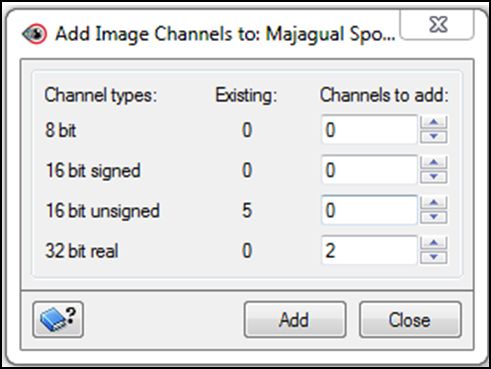This screenshot has width=491, height=369.
Task: Select the 32 bit real field showing 2
Action: click(x=369, y=251)
